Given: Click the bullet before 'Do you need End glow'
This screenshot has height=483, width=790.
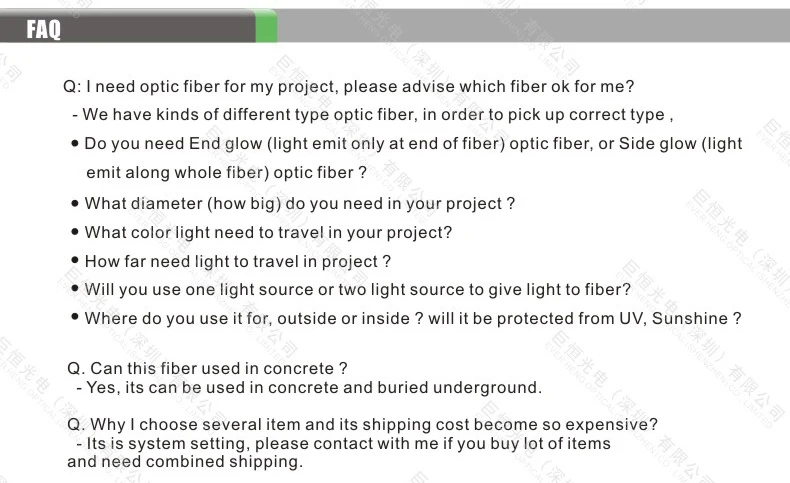Looking at the screenshot, I should 75,144.
